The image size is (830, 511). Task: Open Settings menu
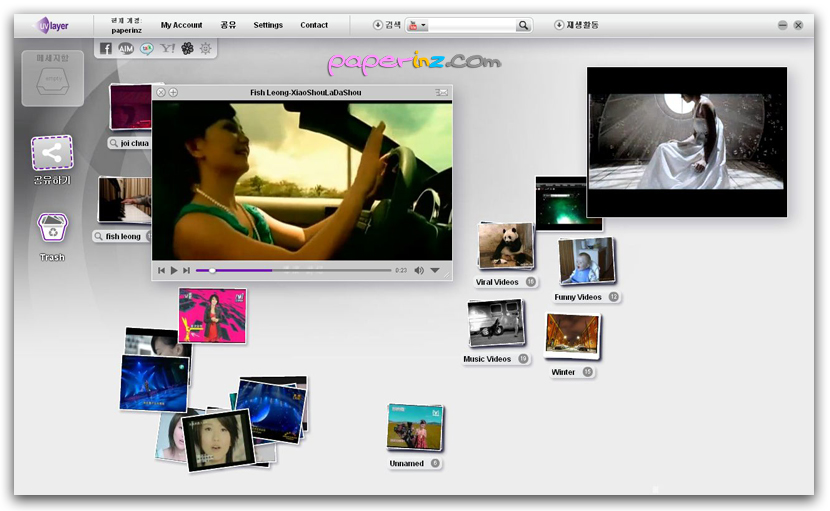click(x=268, y=25)
